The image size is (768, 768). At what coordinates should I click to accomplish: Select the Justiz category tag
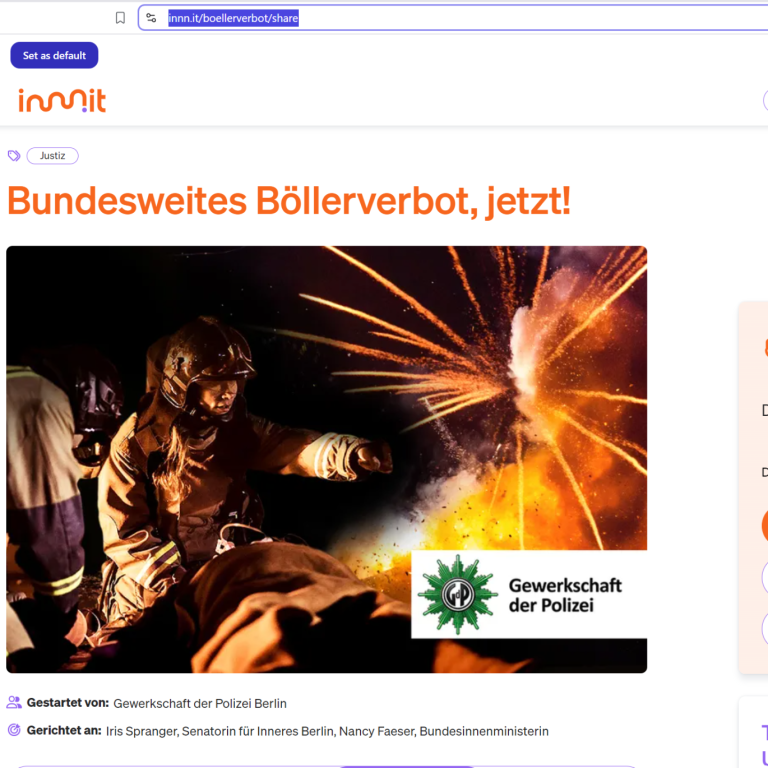[x=52, y=156]
